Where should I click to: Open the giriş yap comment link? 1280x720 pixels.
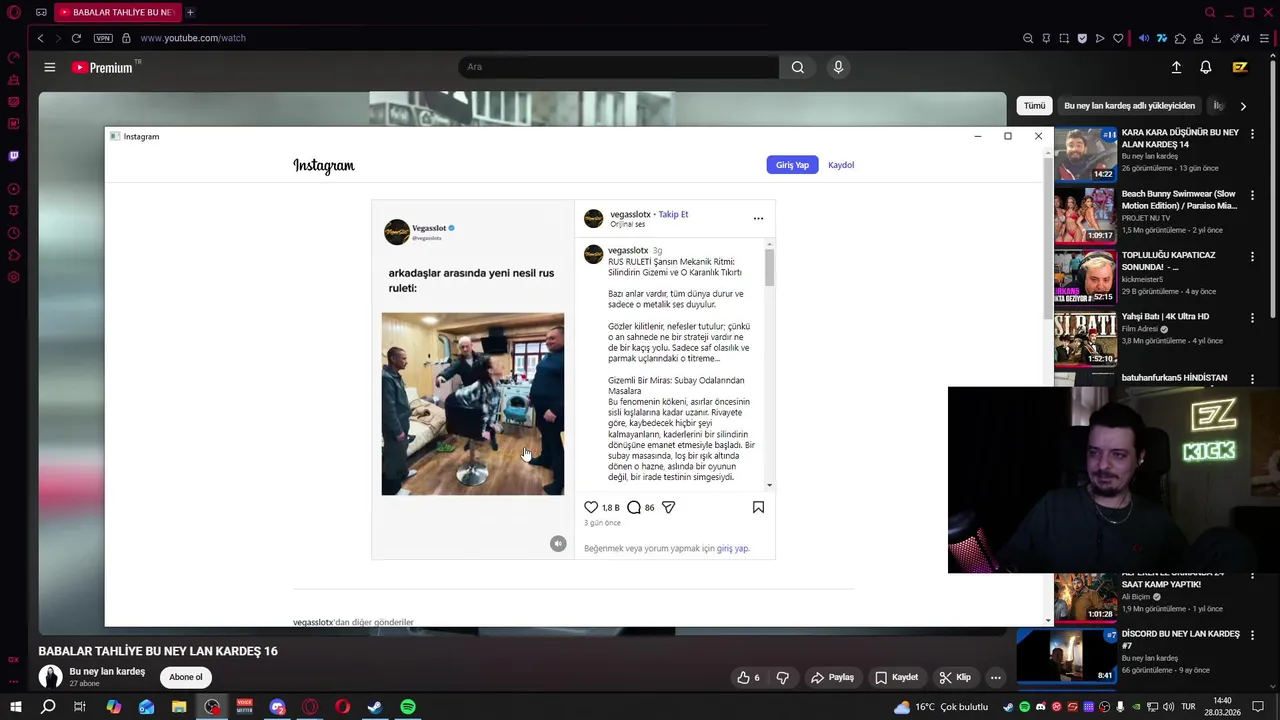(732, 548)
